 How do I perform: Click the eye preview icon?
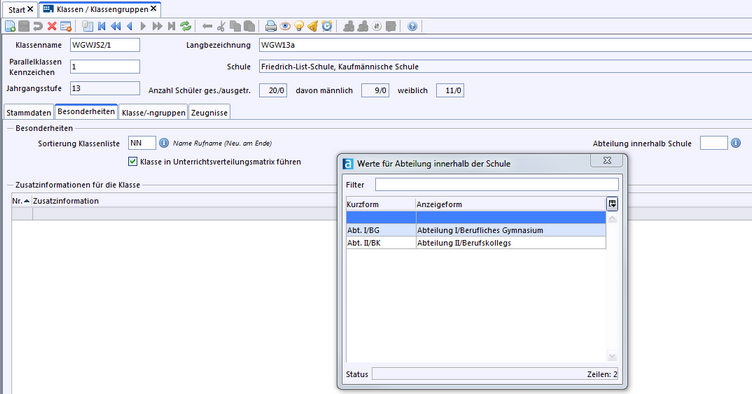285,26
